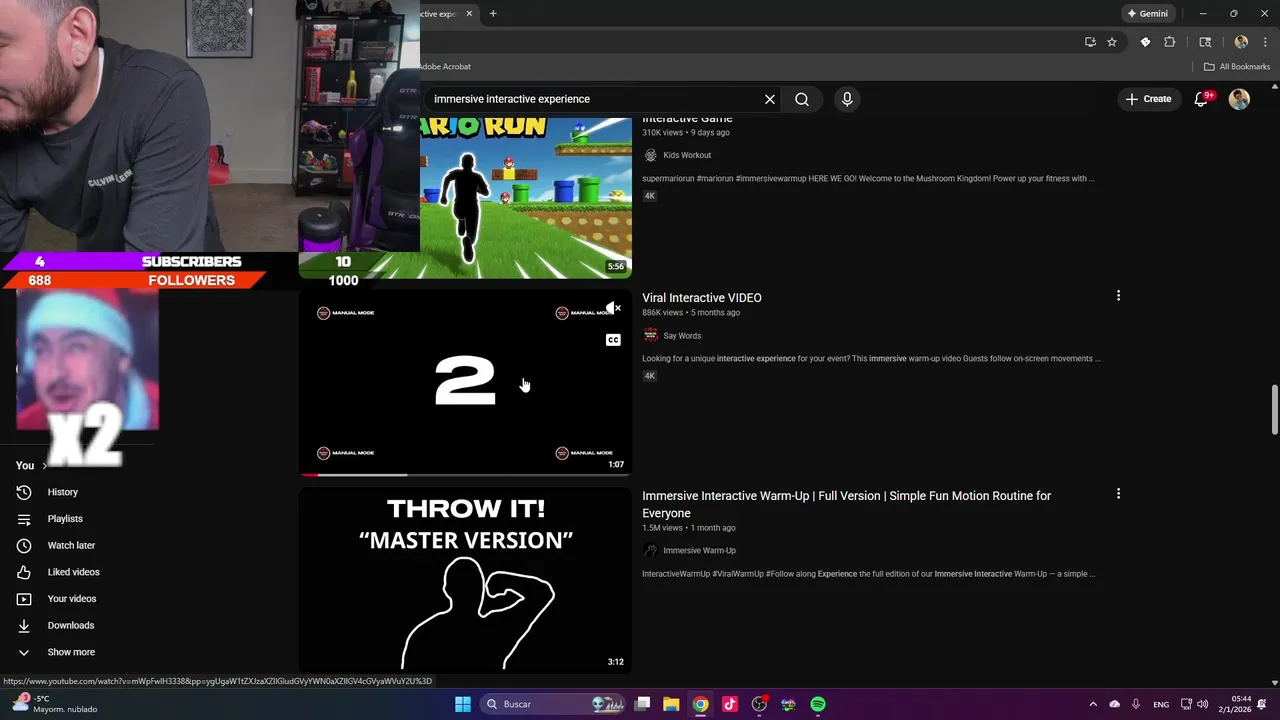
Task: Click the History clock icon
Action: click(24, 492)
